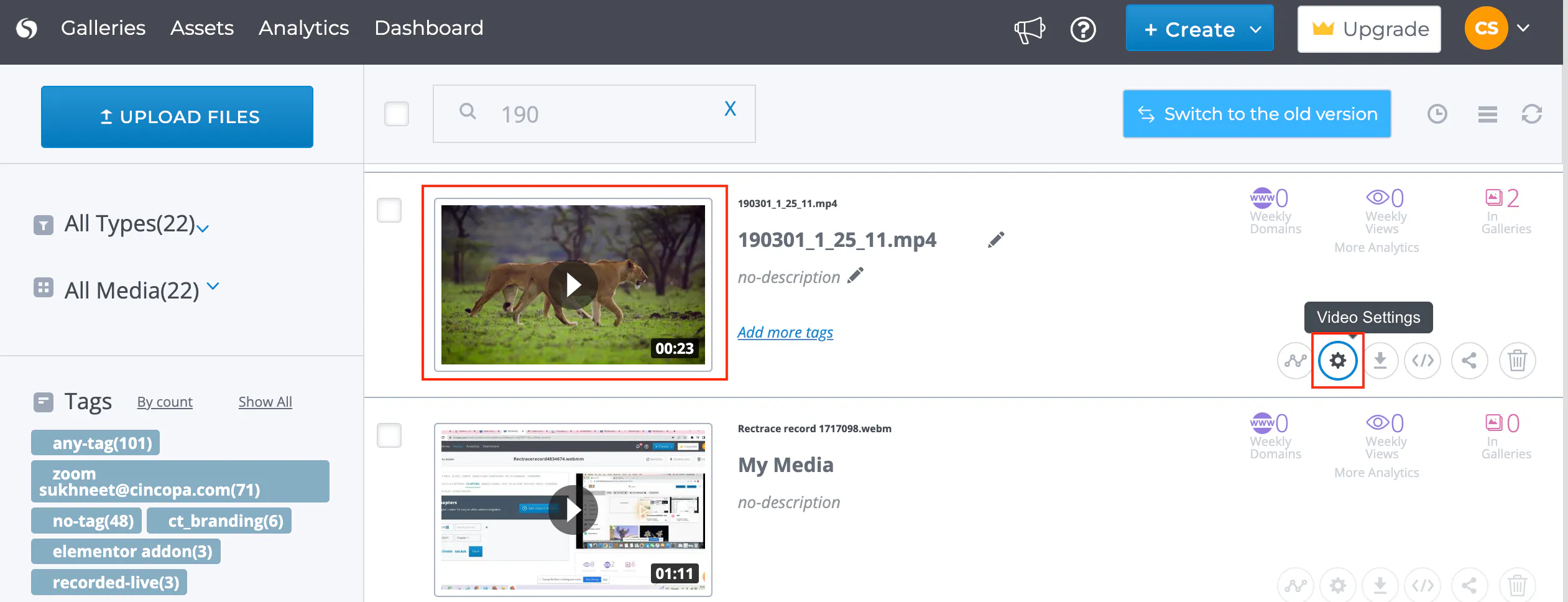Open the Analytics menu

[304, 28]
